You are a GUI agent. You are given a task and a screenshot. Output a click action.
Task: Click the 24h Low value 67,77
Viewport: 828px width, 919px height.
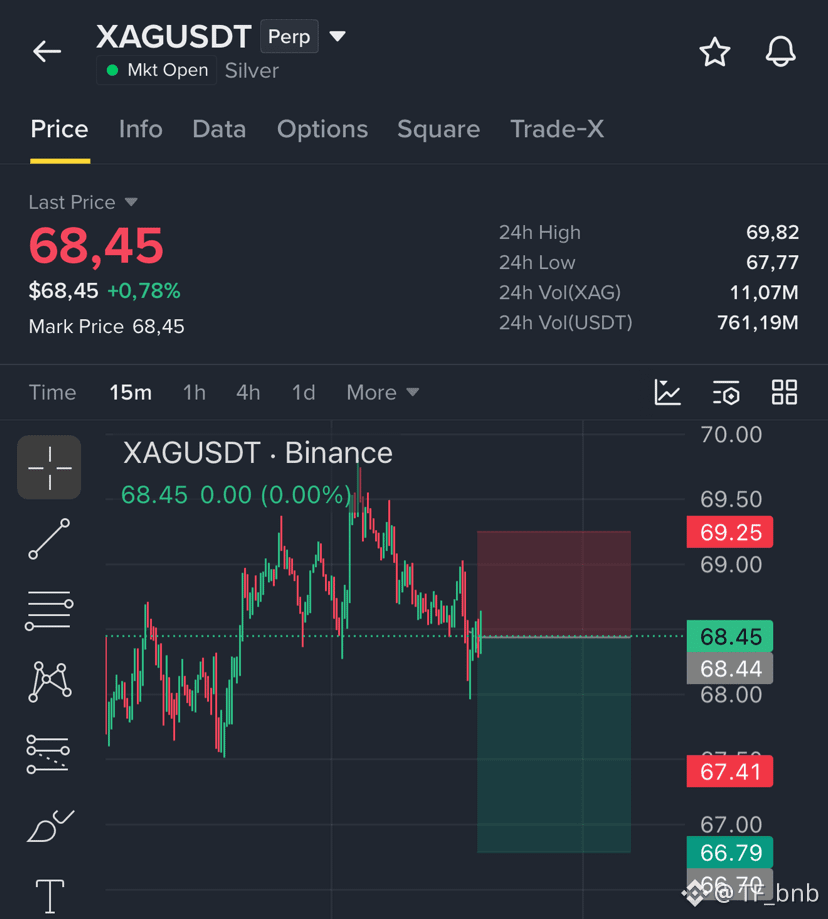tap(772, 262)
